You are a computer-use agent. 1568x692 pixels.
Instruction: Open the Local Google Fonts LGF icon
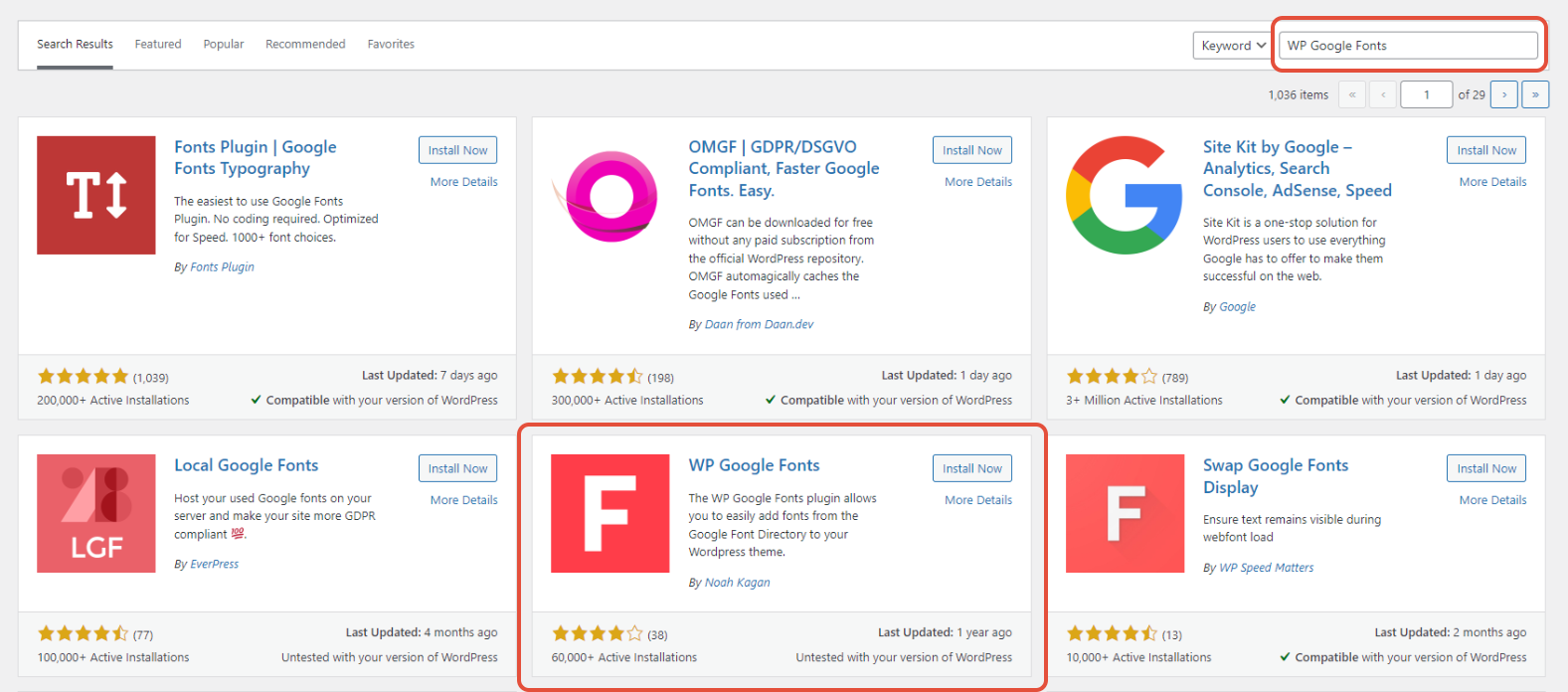[x=96, y=513]
